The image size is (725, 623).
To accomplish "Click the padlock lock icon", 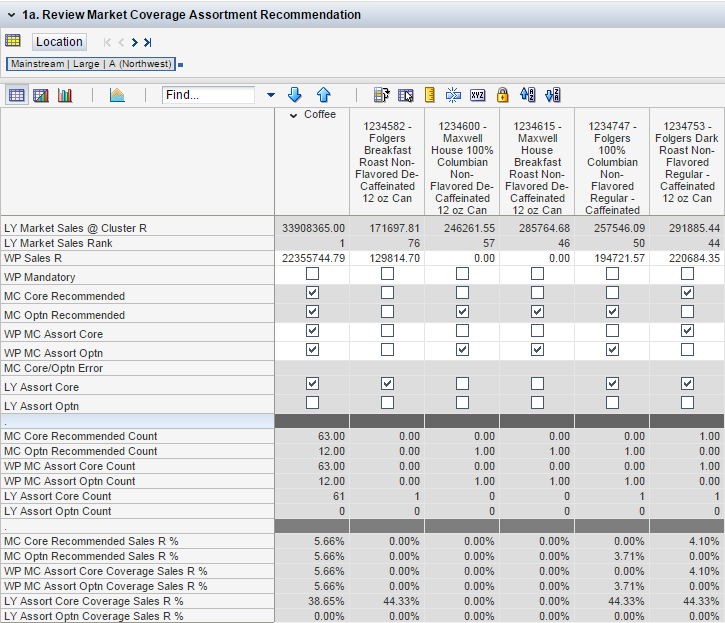I will (502, 95).
